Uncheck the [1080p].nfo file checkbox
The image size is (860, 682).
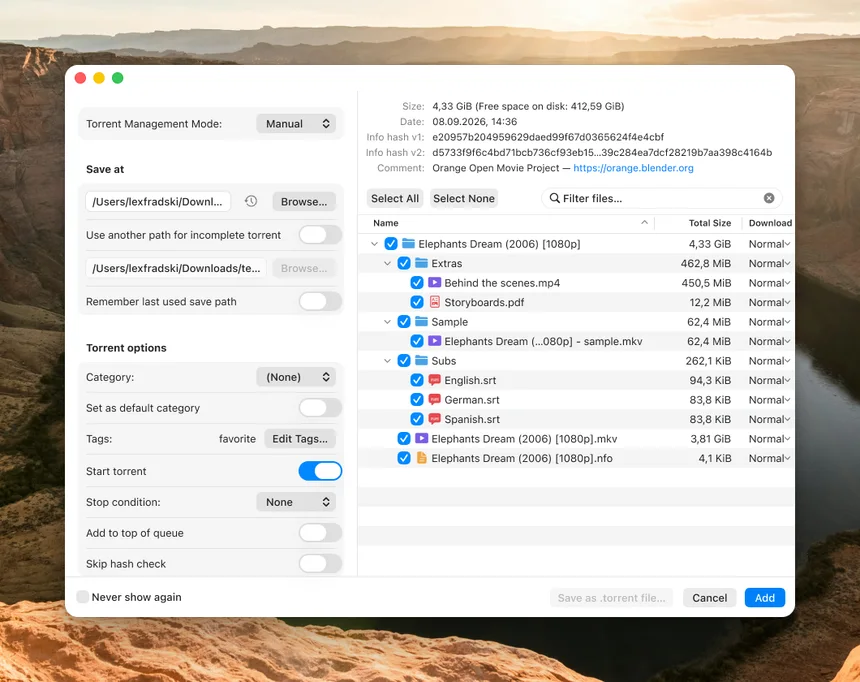(404, 458)
